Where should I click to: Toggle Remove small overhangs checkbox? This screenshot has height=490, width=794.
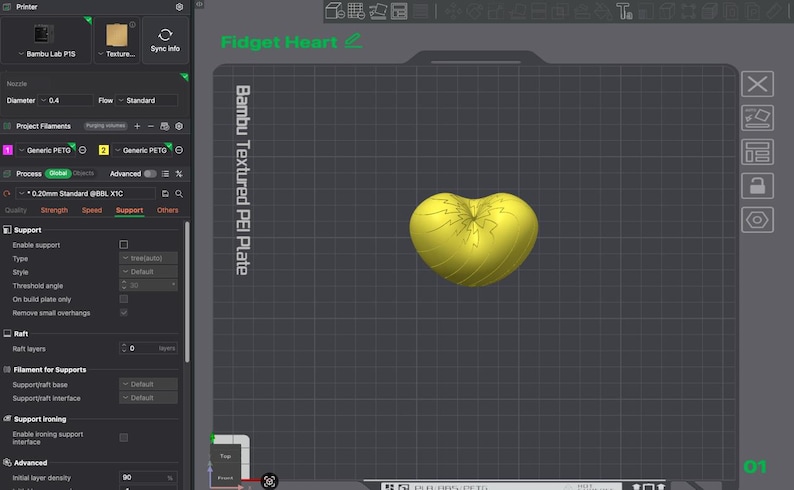click(124, 313)
